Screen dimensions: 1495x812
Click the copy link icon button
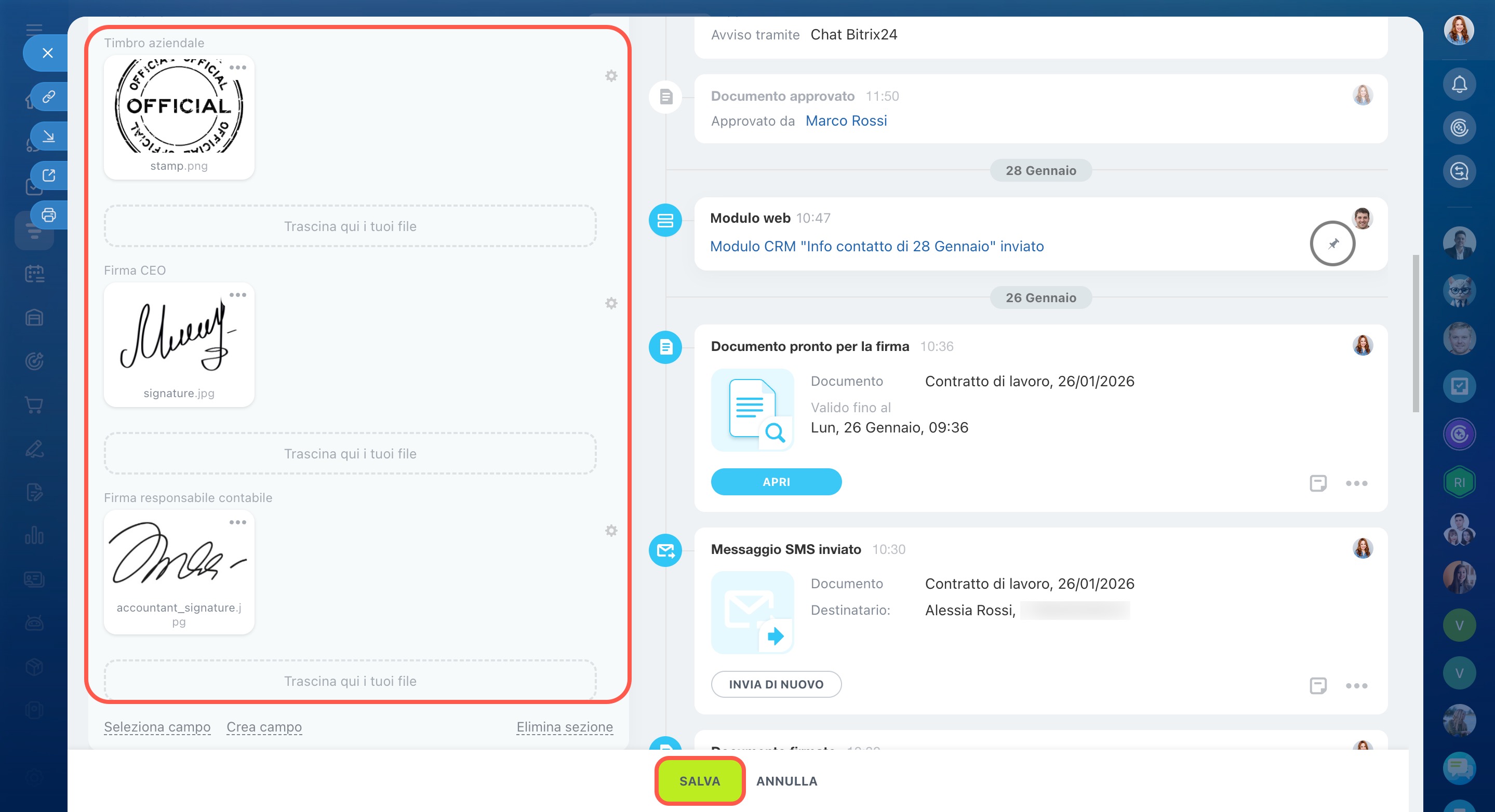[49, 96]
